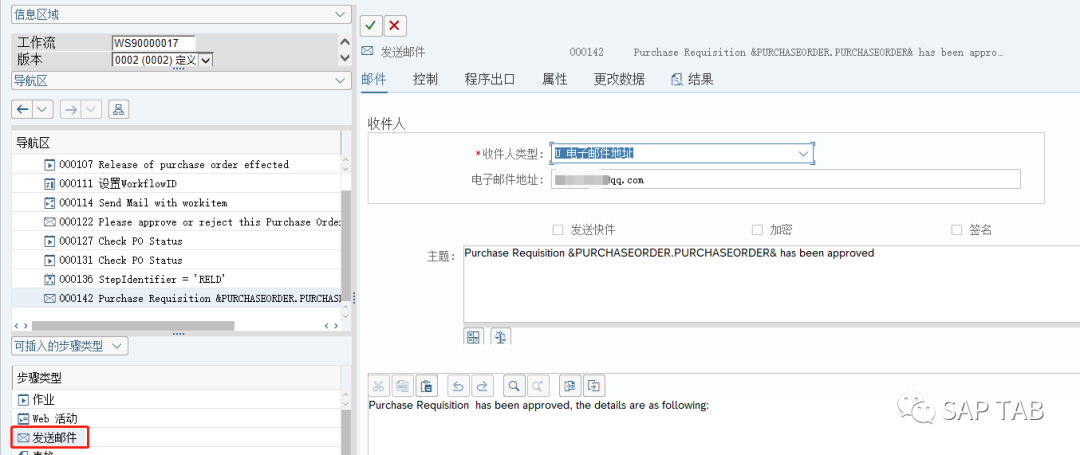1080x455 pixels.
Task: Open forward arrow history dropdown
Action: pos(92,109)
